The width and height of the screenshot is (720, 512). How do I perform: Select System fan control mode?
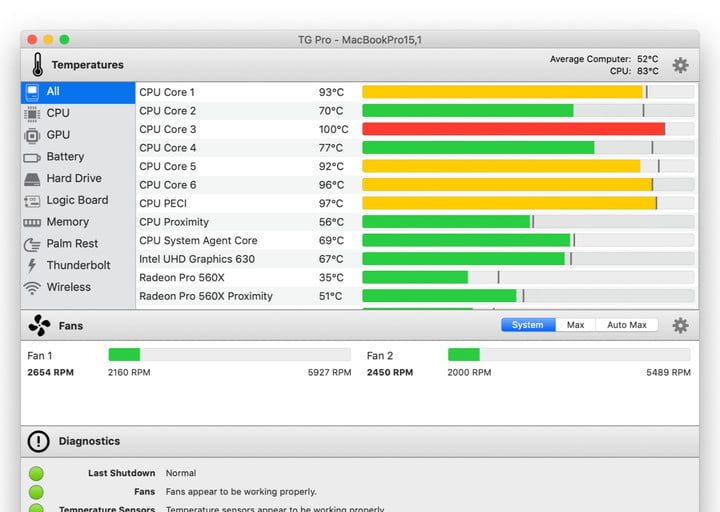[528, 325]
